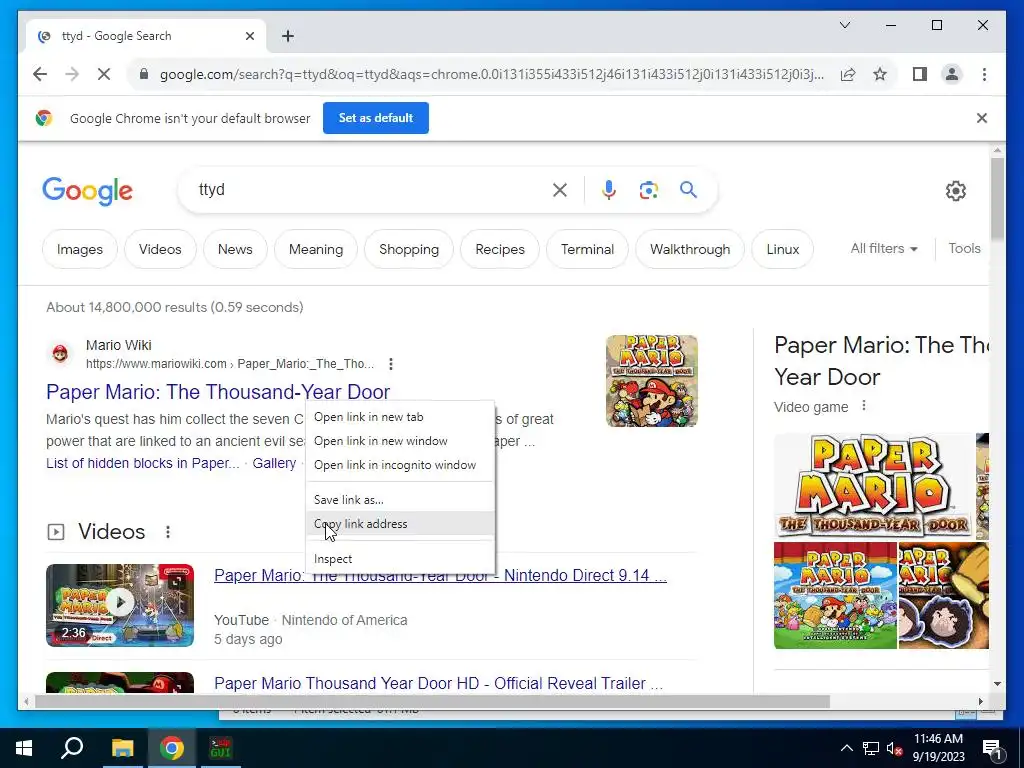Open the side panel icon
Image resolution: width=1024 pixels, height=768 pixels.
(920, 74)
